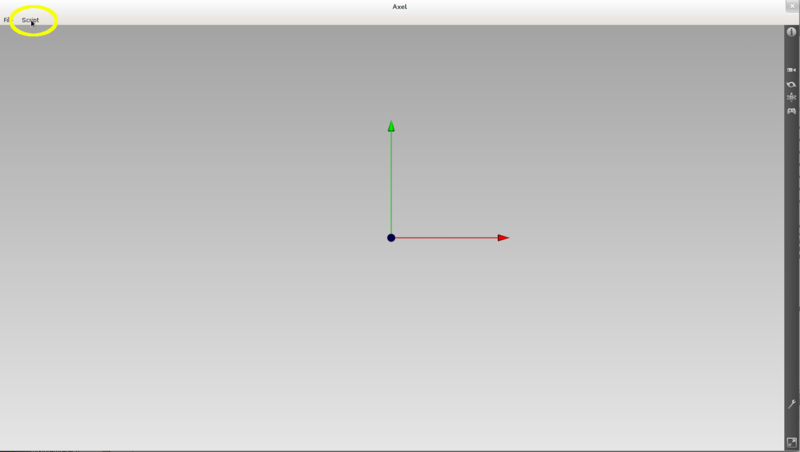
Task: Toggle the eye-shaped view icon
Action: point(791,84)
